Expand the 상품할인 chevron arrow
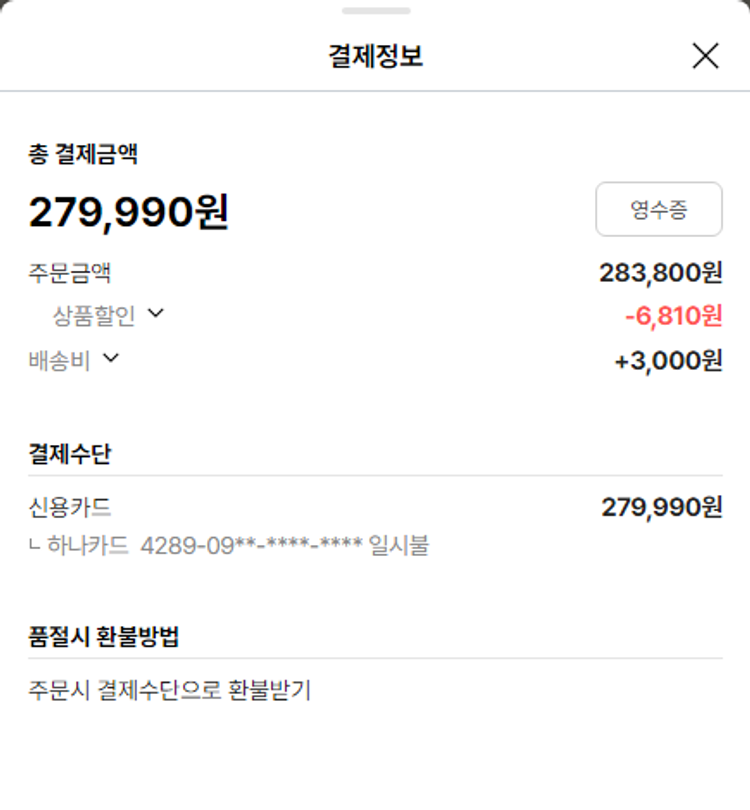Screen dimensions: 750x810 (155, 314)
